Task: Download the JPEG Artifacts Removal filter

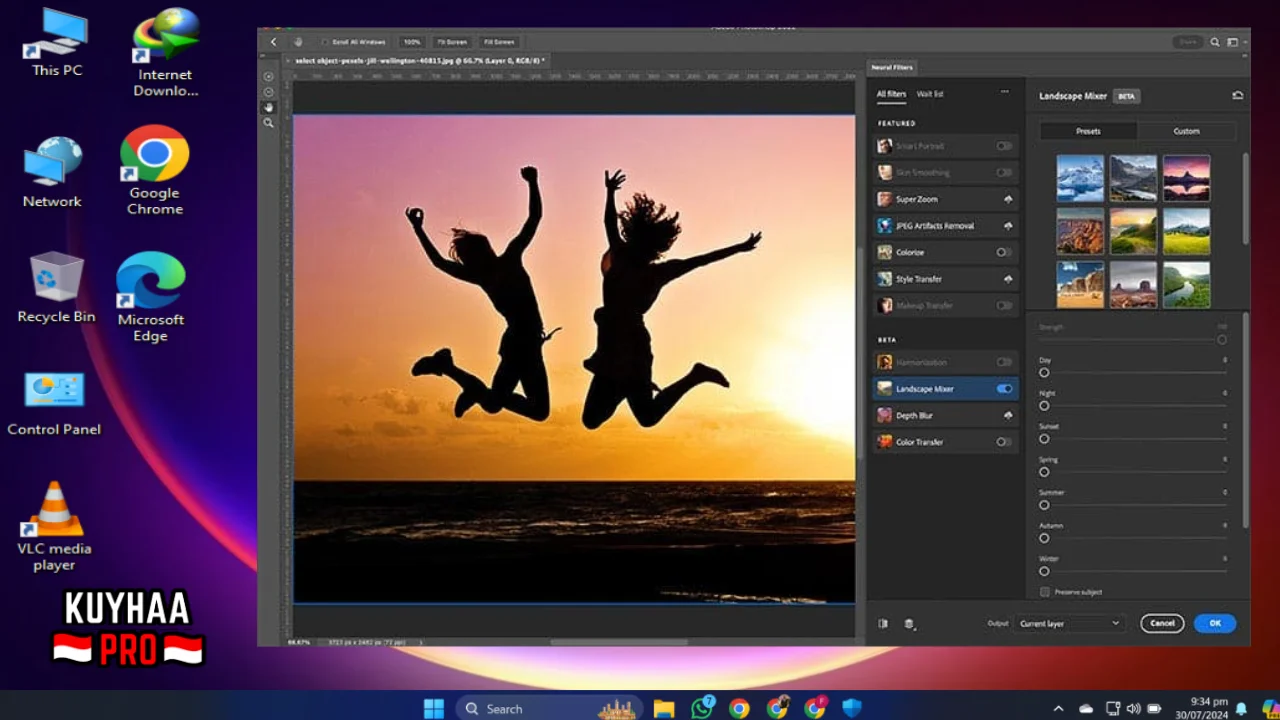Action: (1008, 226)
